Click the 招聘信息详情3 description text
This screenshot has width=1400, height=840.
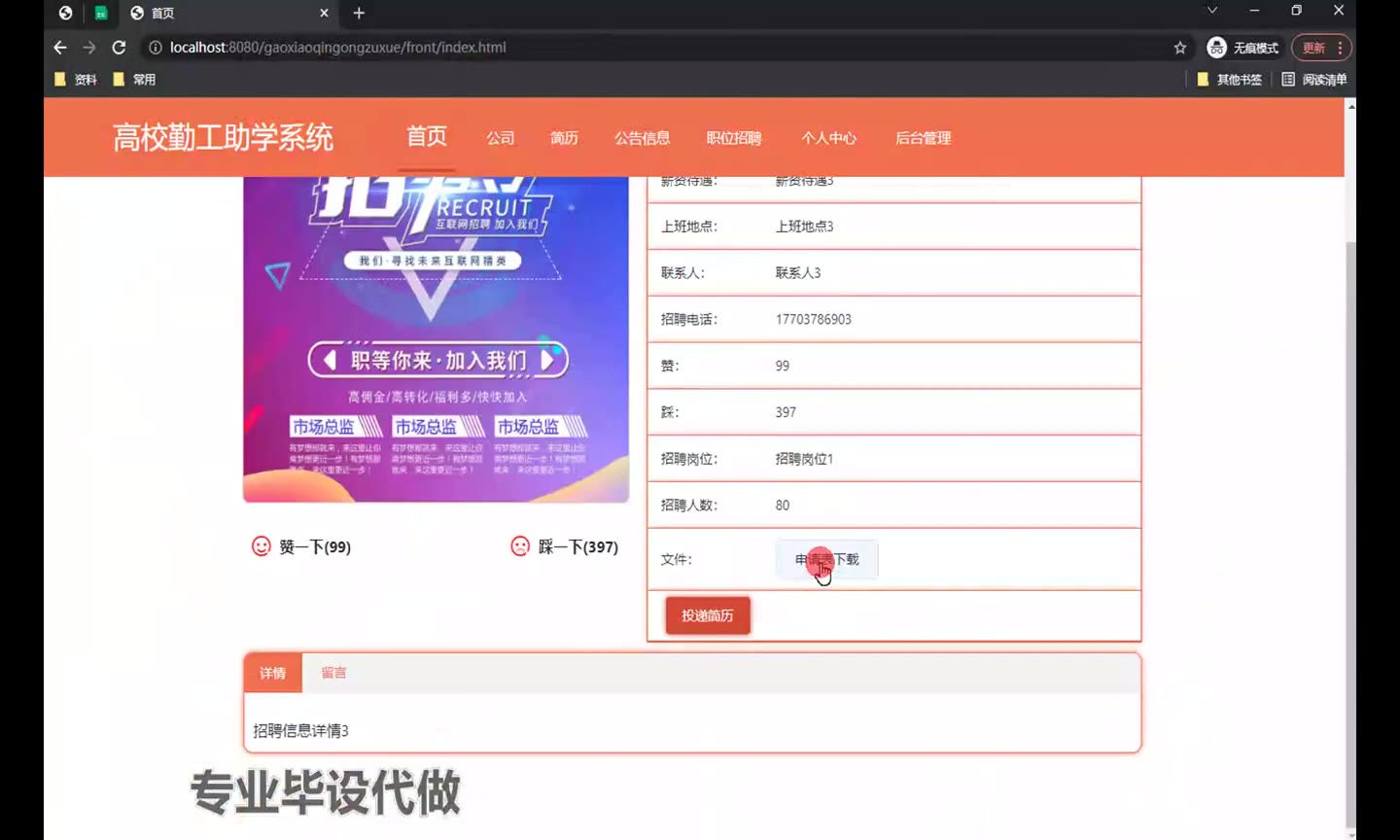click(x=300, y=731)
